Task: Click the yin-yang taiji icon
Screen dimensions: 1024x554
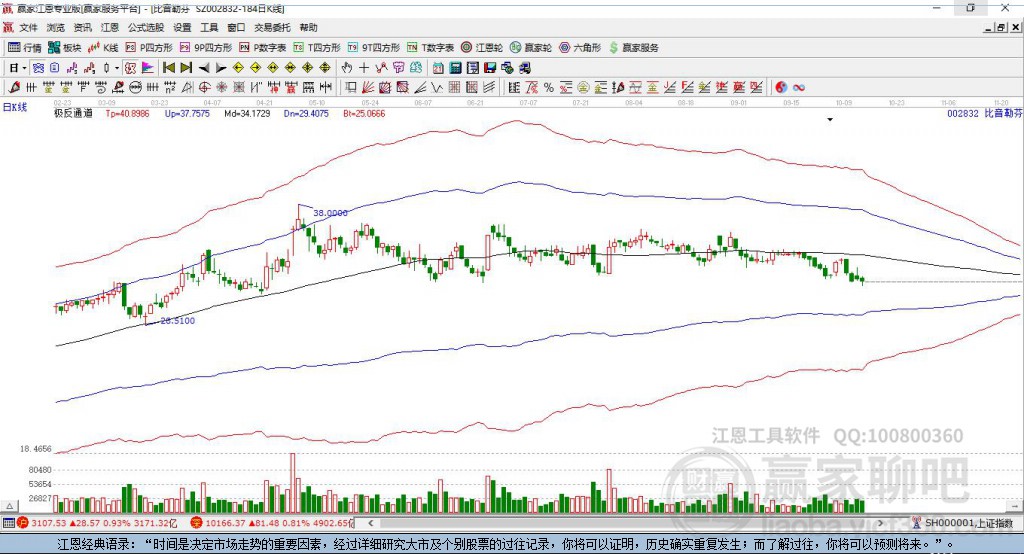Action: point(781,88)
